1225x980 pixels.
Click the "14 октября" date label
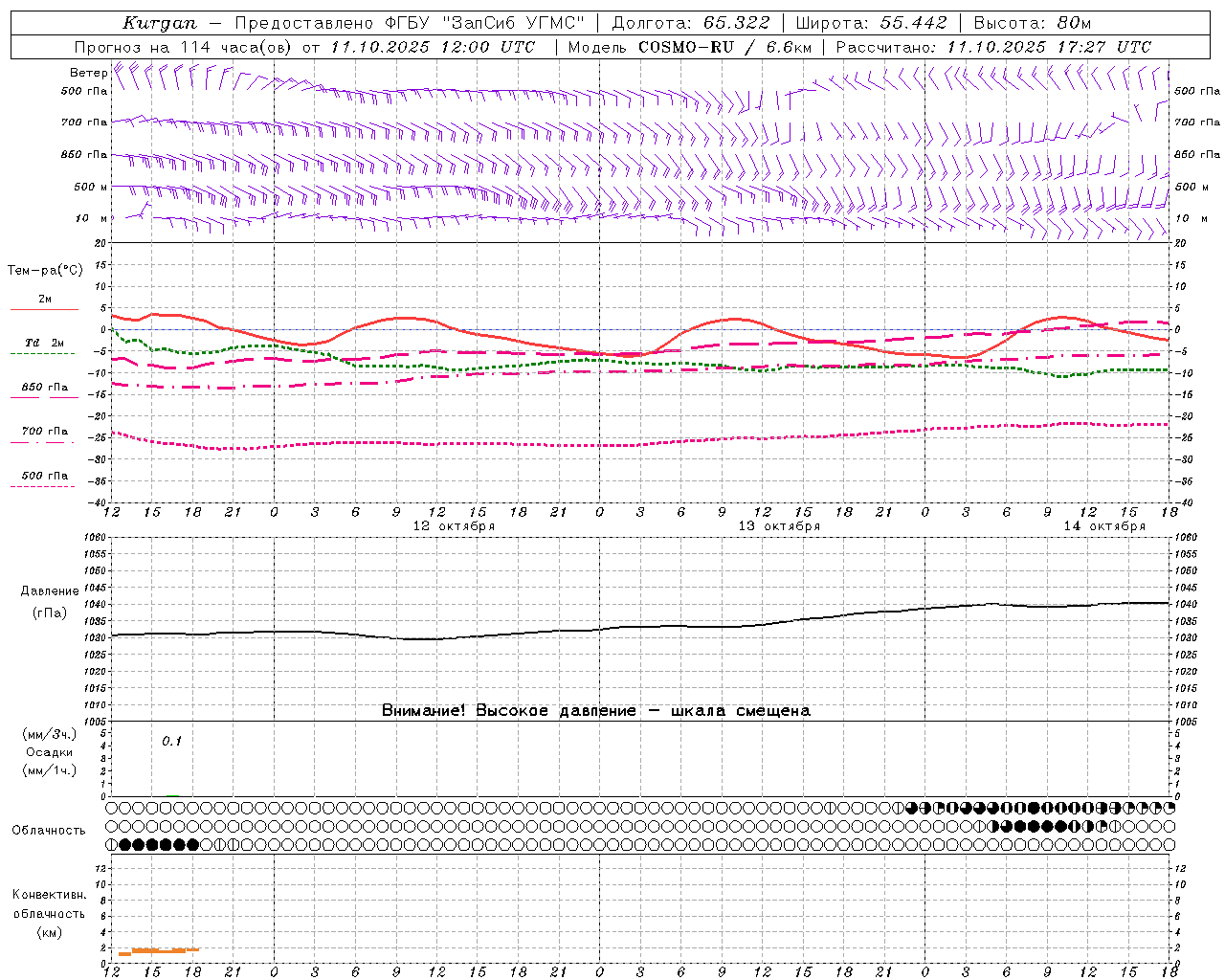pyautogui.click(x=1104, y=526)
